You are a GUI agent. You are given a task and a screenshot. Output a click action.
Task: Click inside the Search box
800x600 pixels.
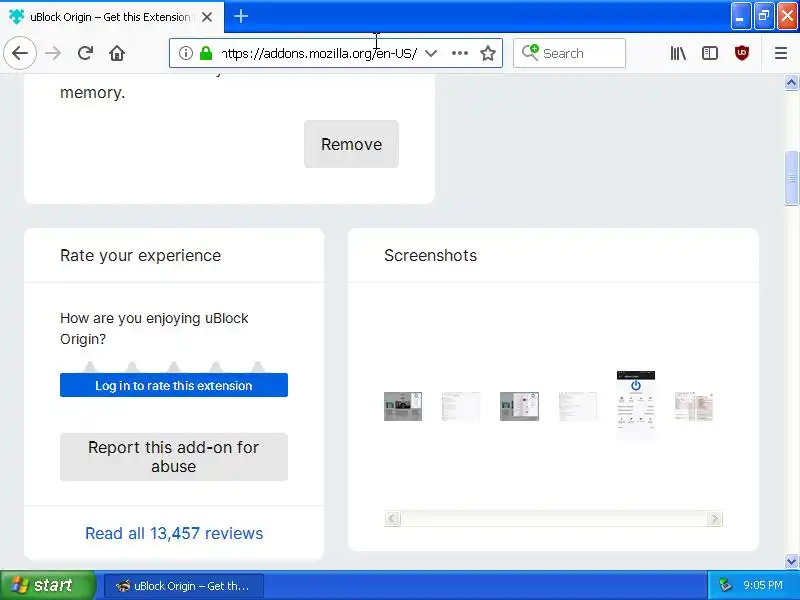(x=569, y=53)
